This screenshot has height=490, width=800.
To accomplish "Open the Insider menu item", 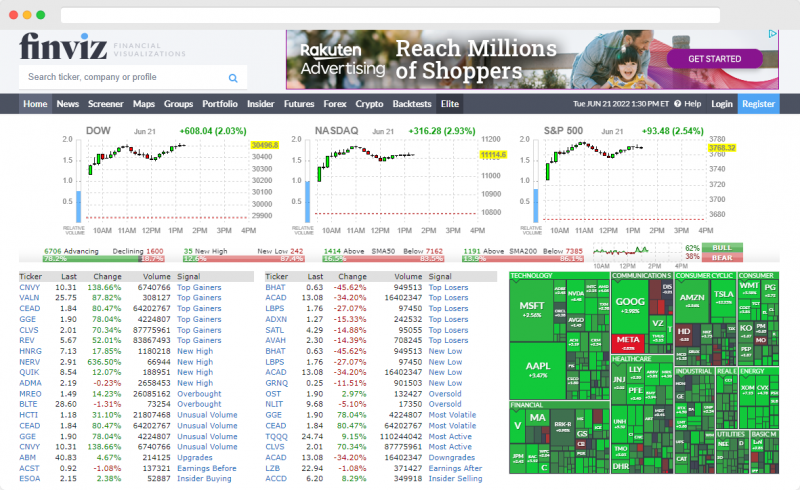I will tap(261, 104).
